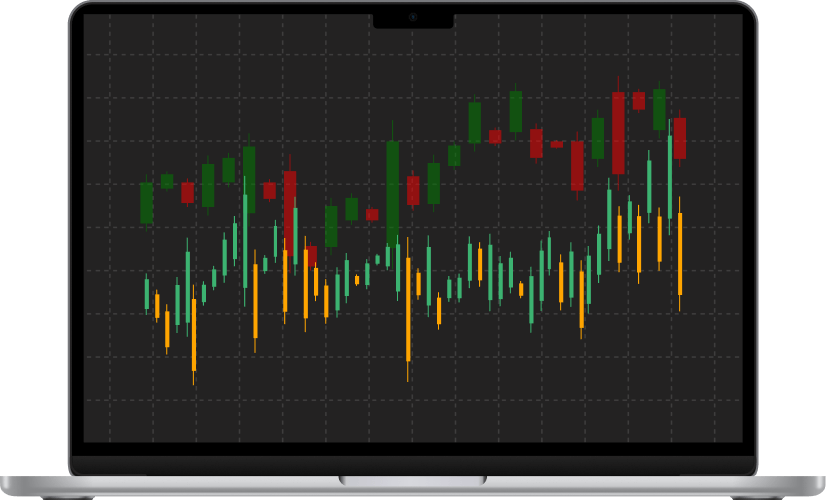
Task: Click the tall dark red candle on the left side
Action: [290, 210]
